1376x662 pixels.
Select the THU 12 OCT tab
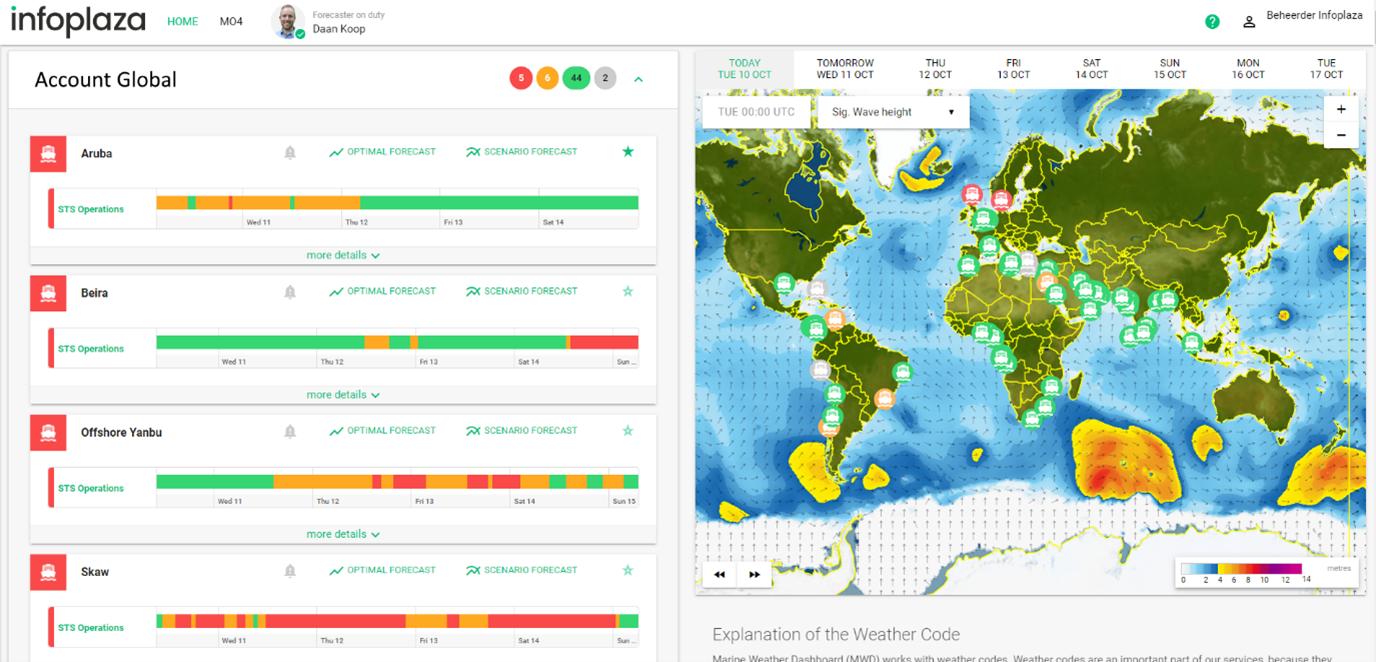pyautogui.click(x=935, y=69)
